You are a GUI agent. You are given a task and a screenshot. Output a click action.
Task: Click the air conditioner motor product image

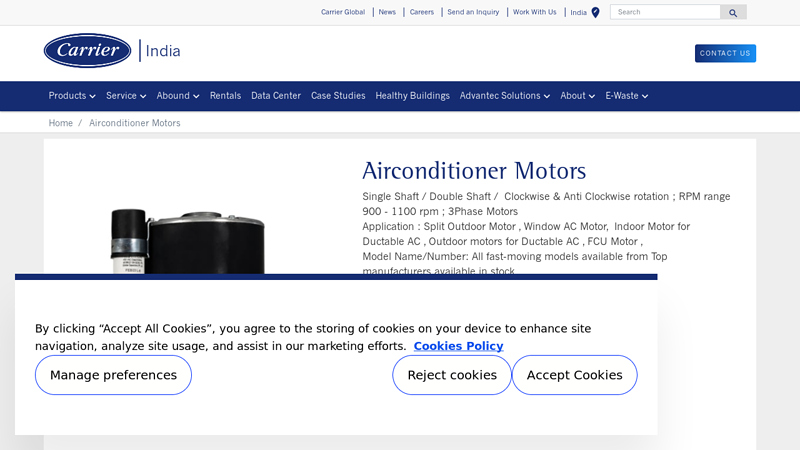tap(188, 241)
